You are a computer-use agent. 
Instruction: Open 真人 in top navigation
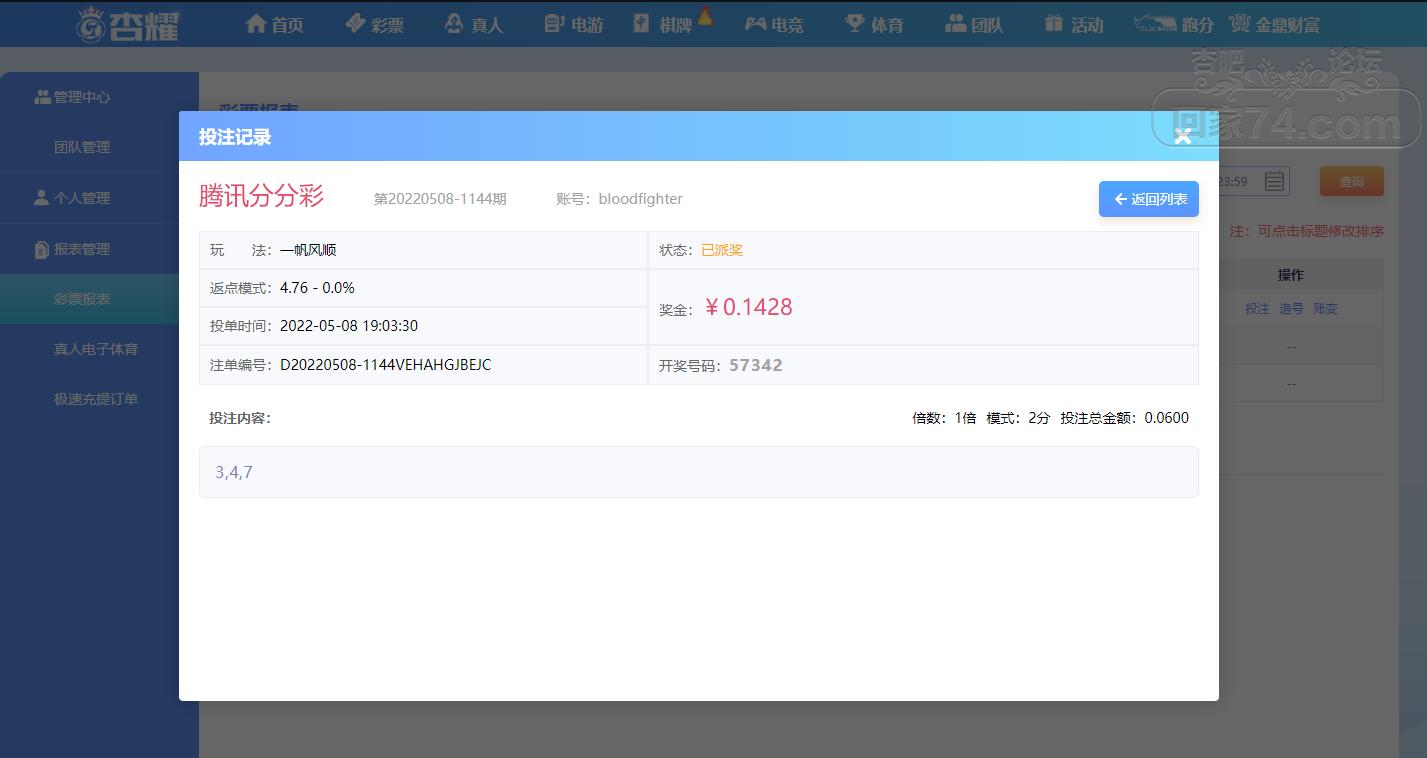pos(487,25)
